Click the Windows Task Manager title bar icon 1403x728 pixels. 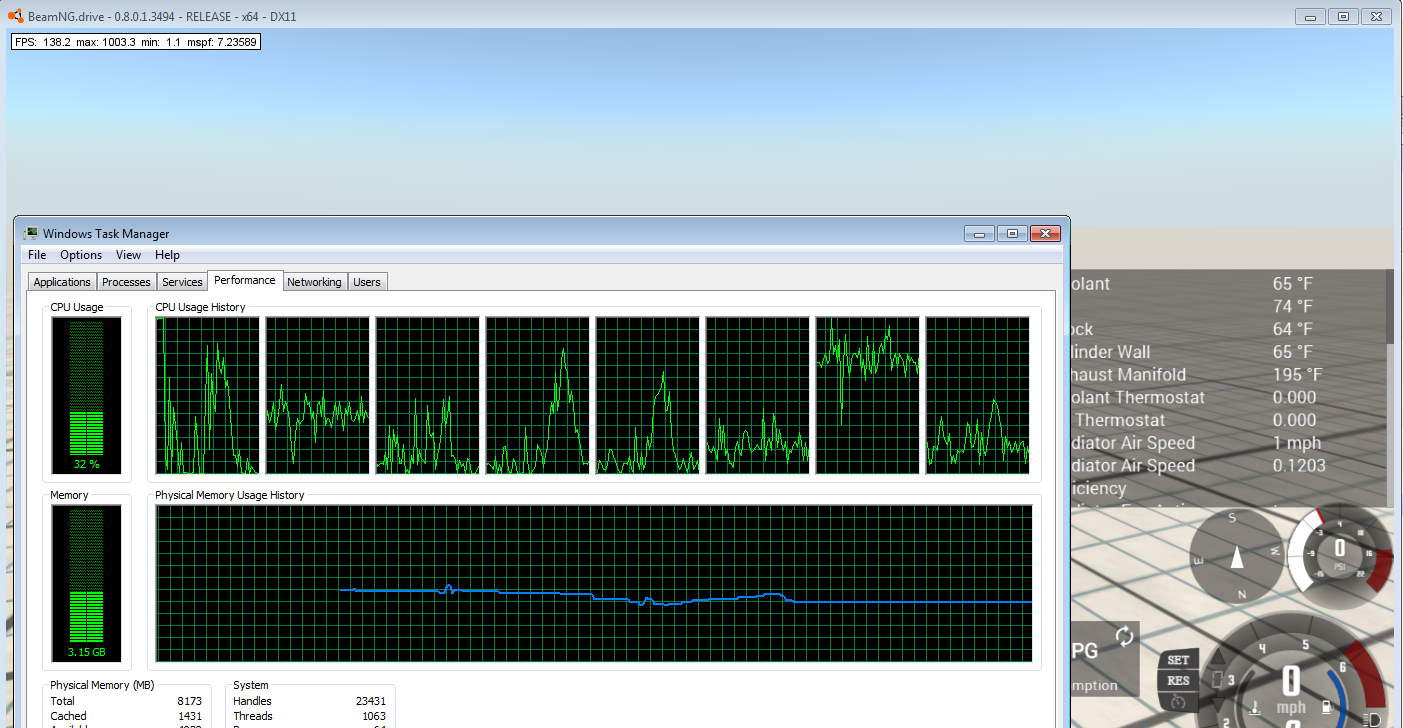coord(32,233)
